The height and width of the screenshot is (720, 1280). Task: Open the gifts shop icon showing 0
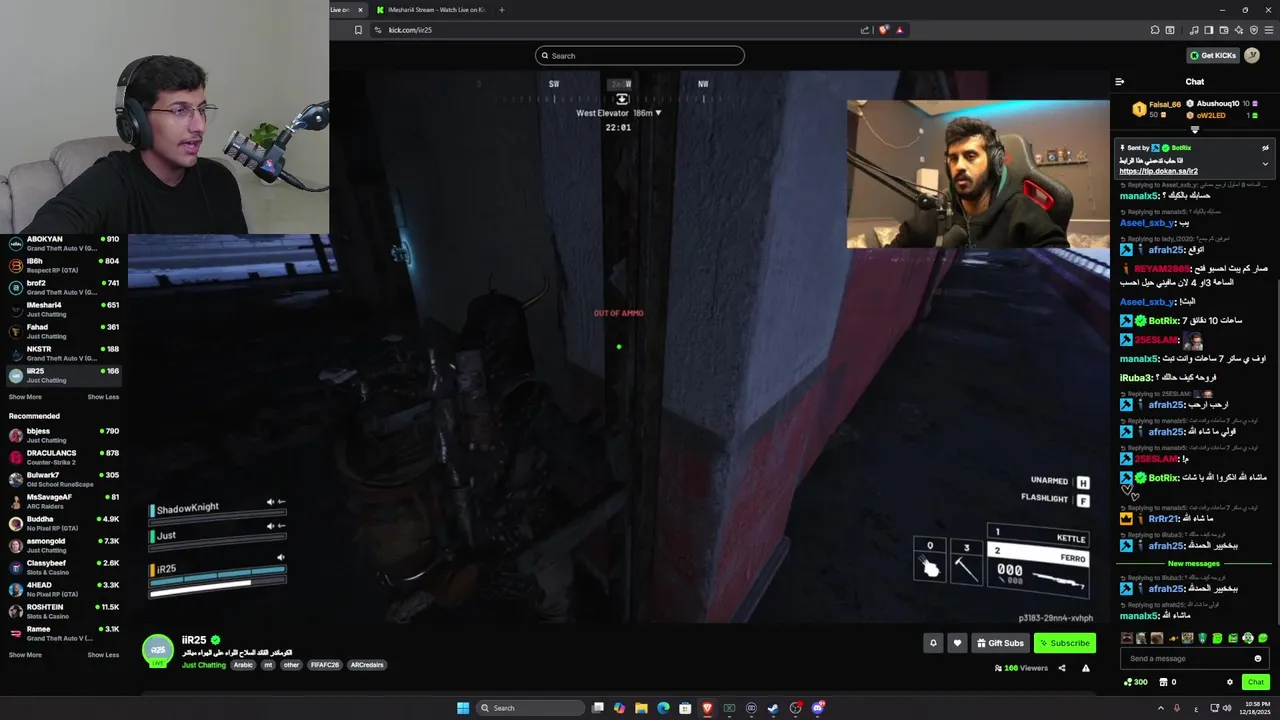tap(1167, 682)
